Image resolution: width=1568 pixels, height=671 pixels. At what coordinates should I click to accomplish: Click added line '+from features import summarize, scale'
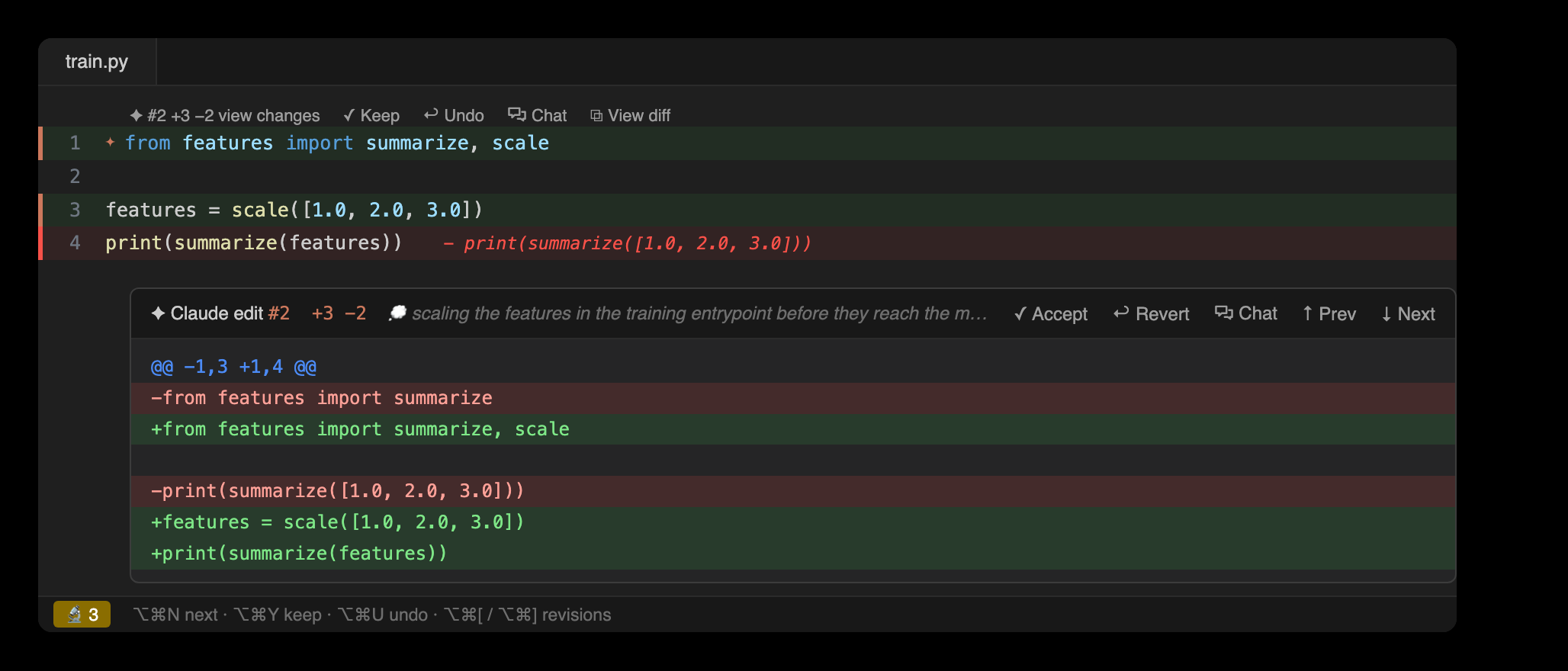793,429
